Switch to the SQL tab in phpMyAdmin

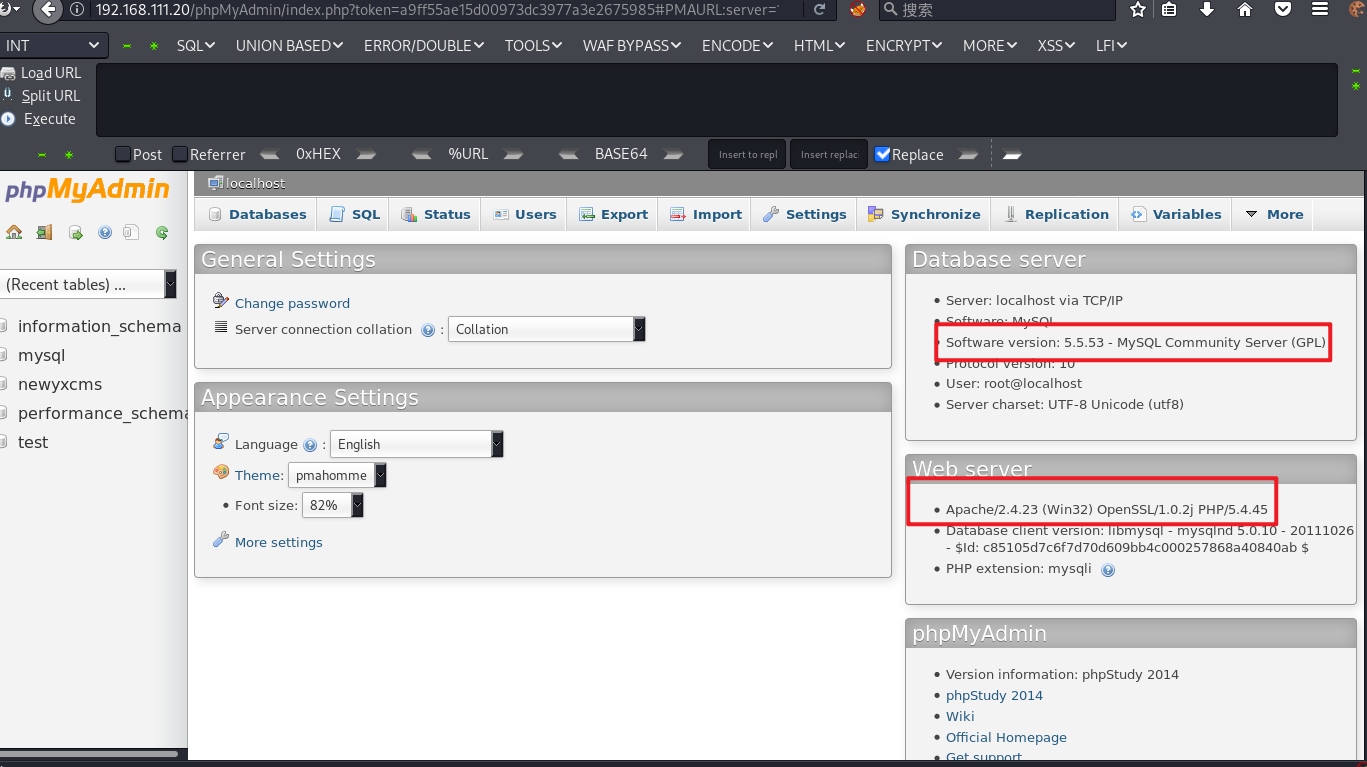tap(355, 214)
